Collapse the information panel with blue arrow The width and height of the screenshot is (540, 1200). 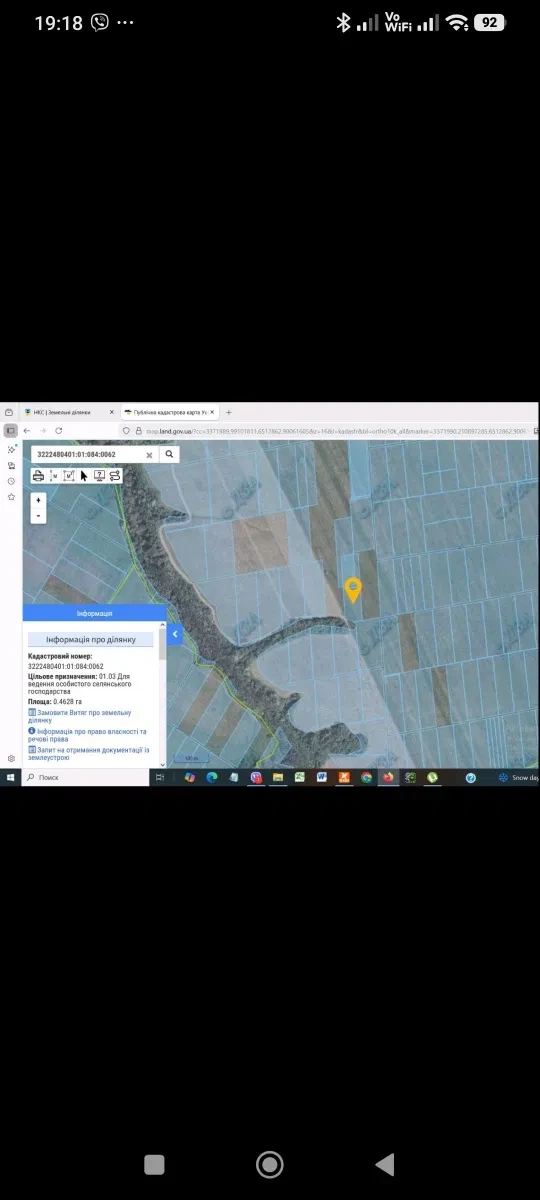click(175, 634)
